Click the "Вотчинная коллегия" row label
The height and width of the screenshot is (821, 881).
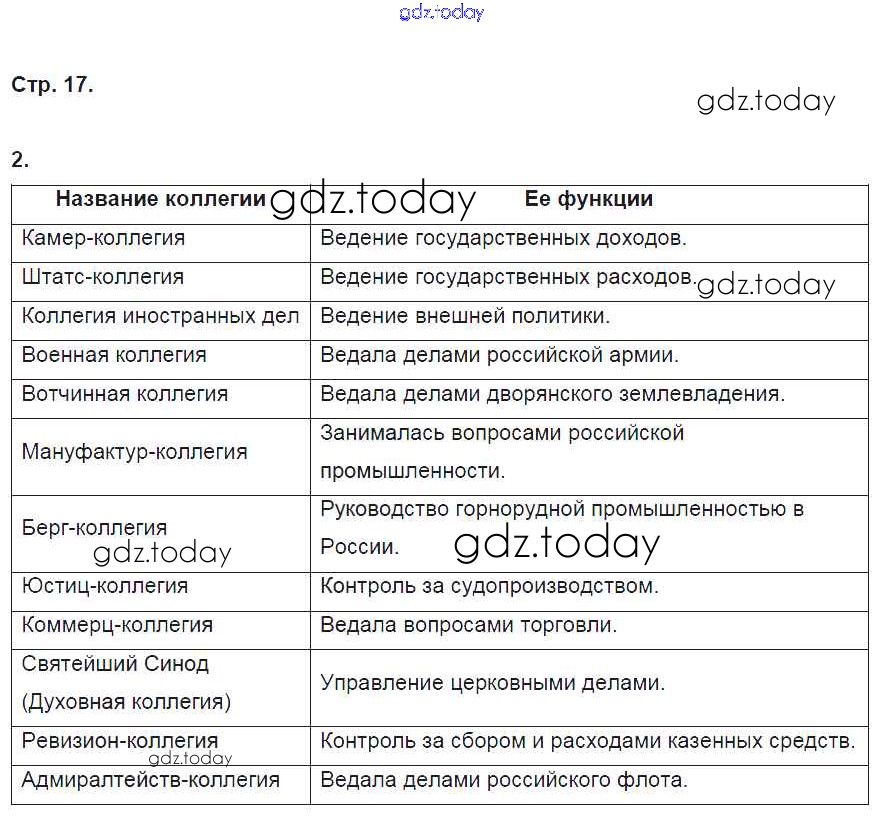[x=125, y=394]
